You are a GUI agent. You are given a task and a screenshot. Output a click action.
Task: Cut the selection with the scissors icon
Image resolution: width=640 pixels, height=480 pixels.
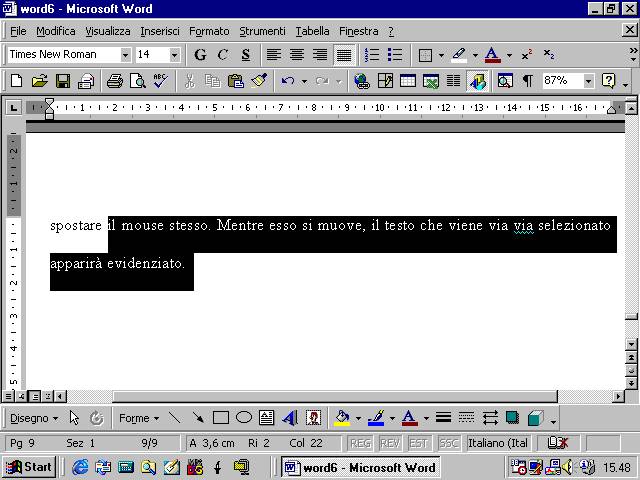[189, 81]
